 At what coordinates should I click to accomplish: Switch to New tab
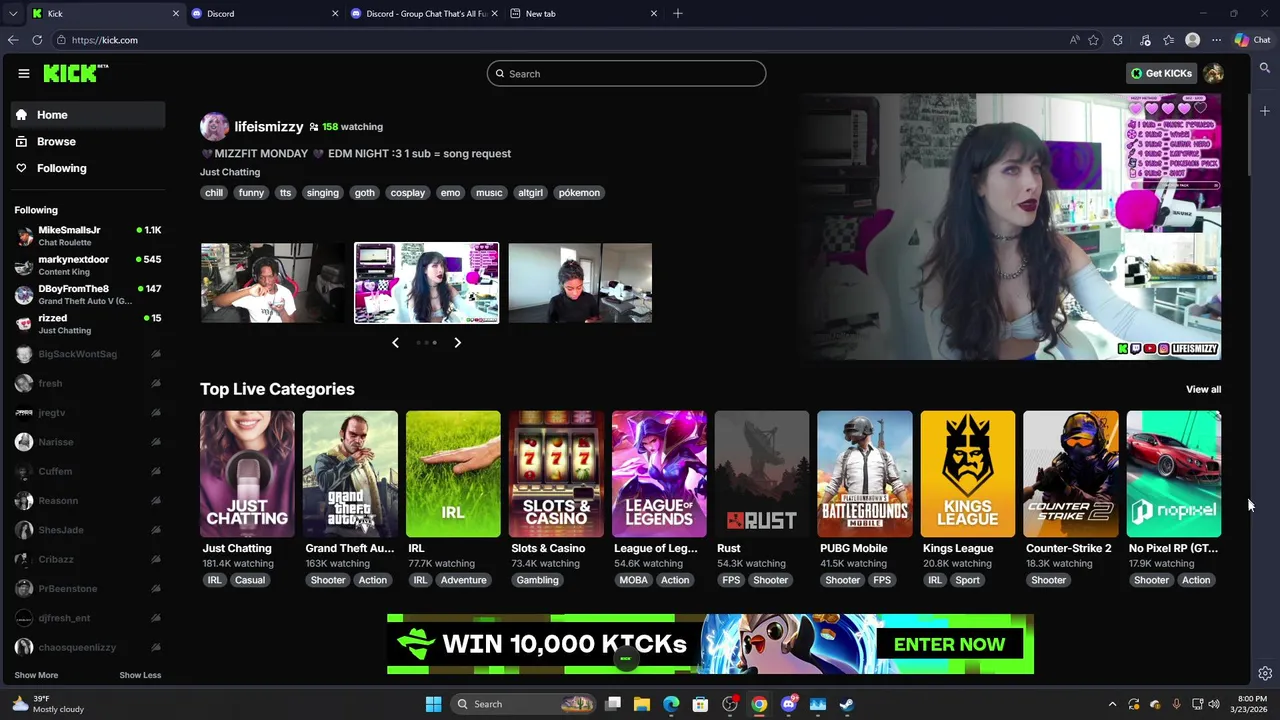pos(583,13)
